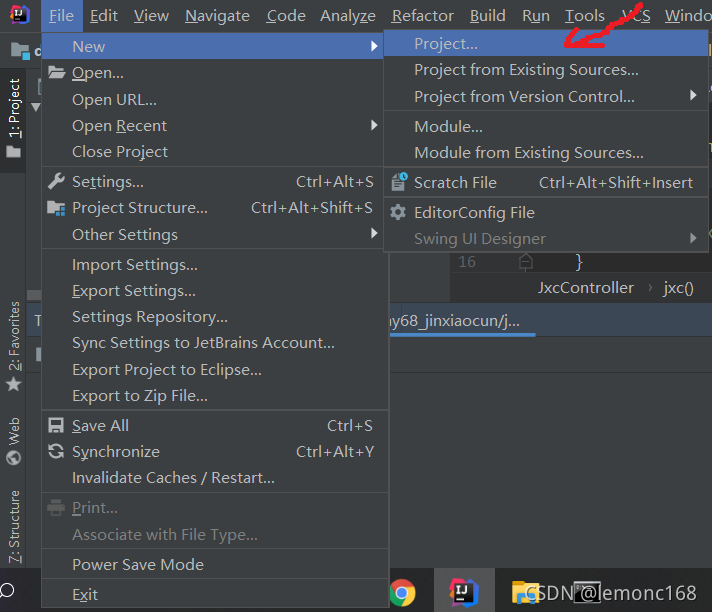Select Module from Existing Sources...
The width and height of the screenshot is (712, 612).
pos(545,153)
